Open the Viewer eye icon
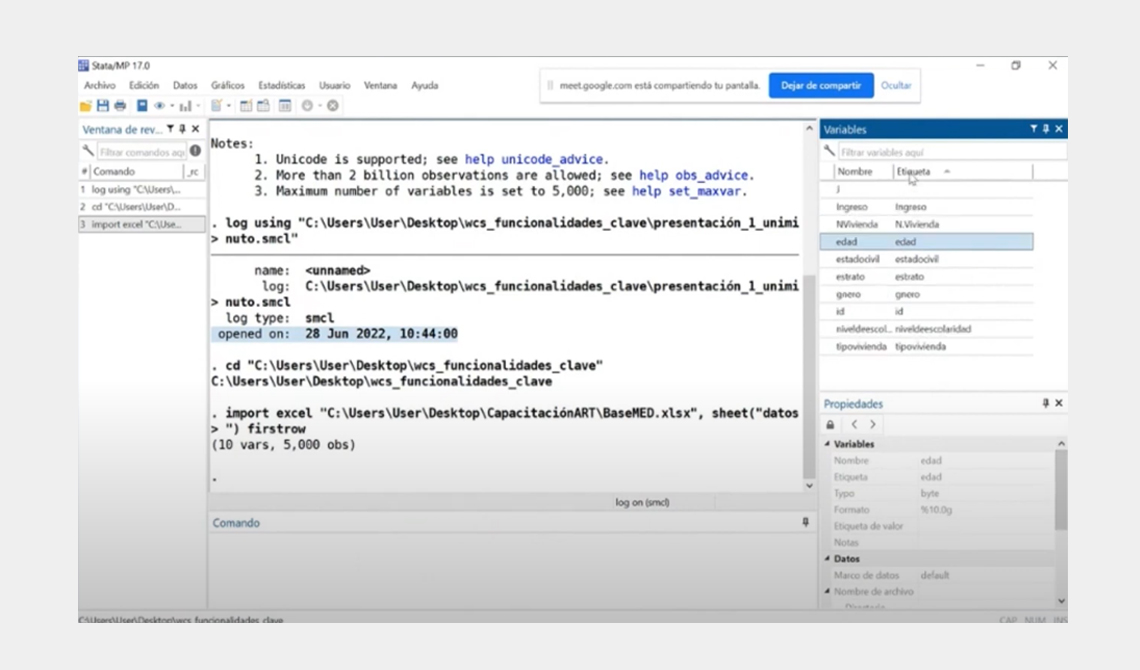This screenshot has height=670, width=1140. click(159, 106)
